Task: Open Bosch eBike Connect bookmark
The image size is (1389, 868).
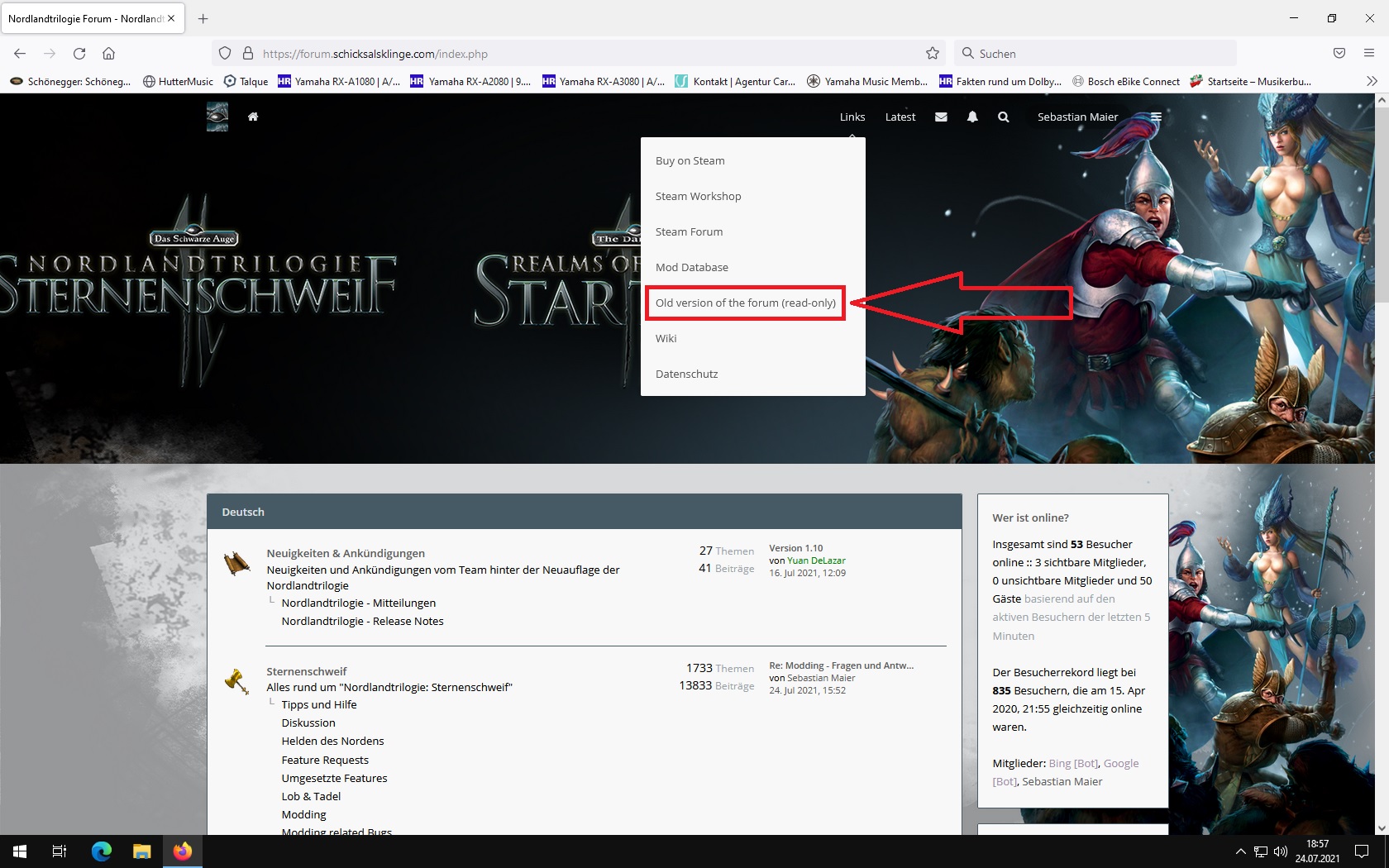Action: click(x=1126, y=81)
